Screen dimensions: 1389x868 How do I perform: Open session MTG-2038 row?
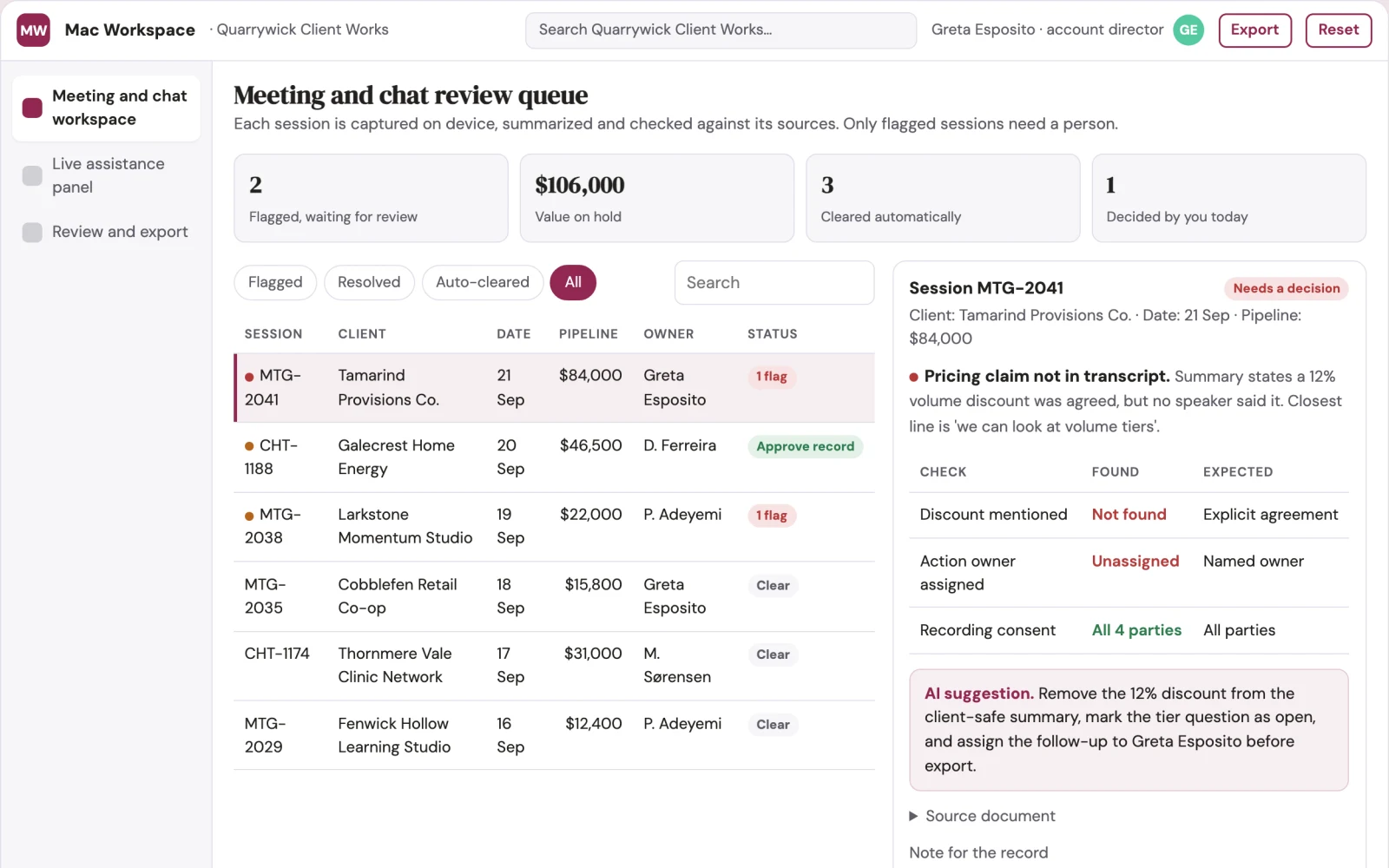[554, 527]
